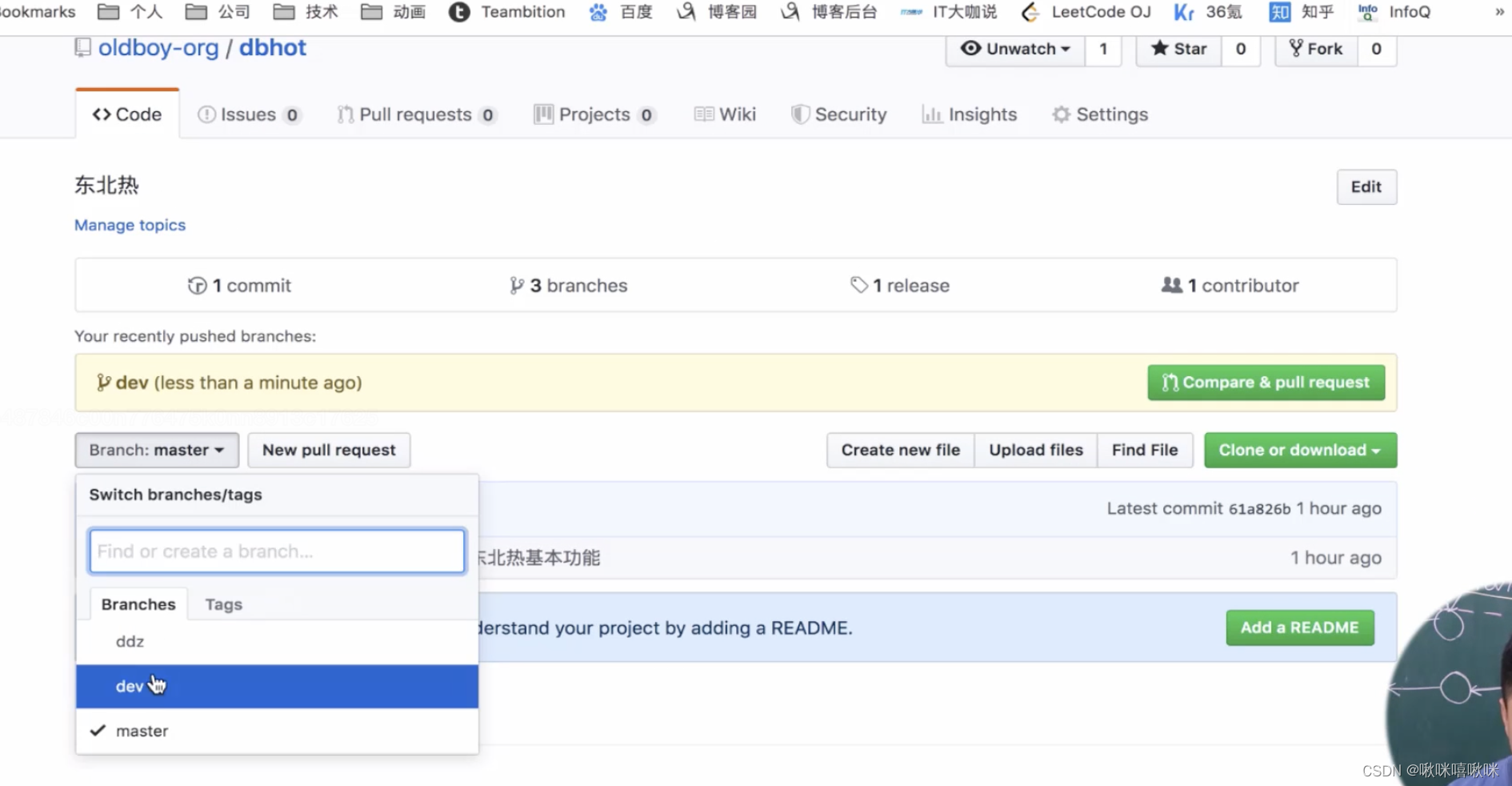The height and width of the screenshot is (786, 1512).
Task: Open the Wiki tab
Action: click(x=725, y=114)
